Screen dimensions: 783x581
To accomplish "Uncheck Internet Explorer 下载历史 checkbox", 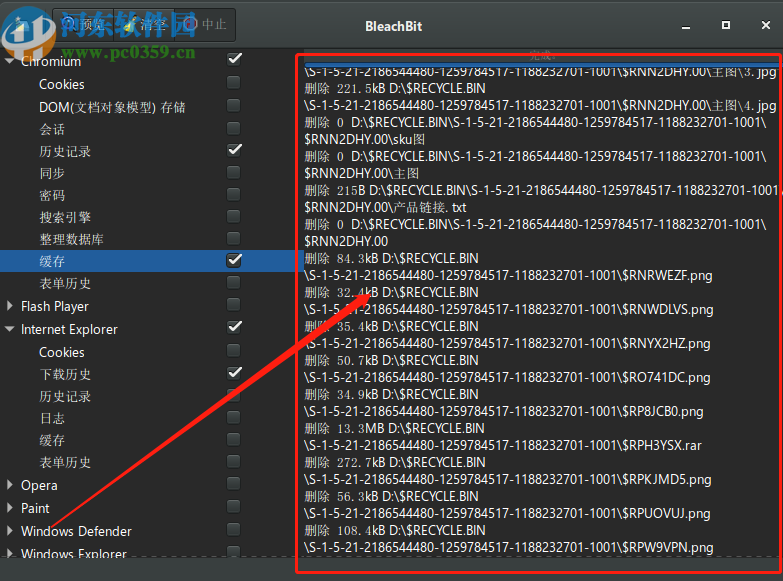I will tap(234, 373).
